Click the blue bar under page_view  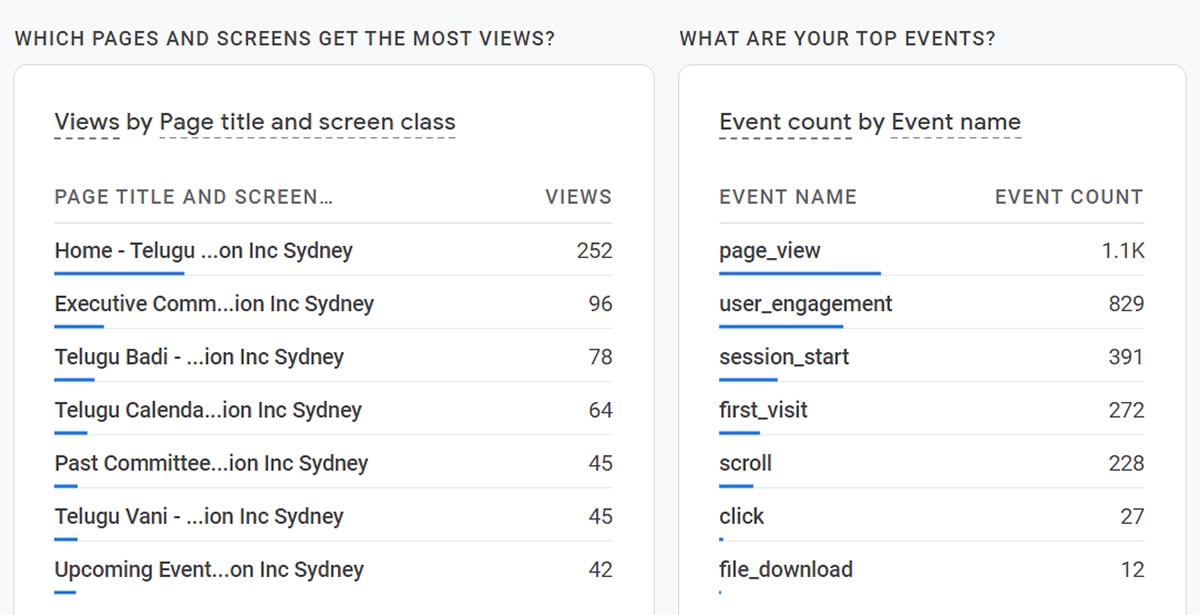[799, 272]
